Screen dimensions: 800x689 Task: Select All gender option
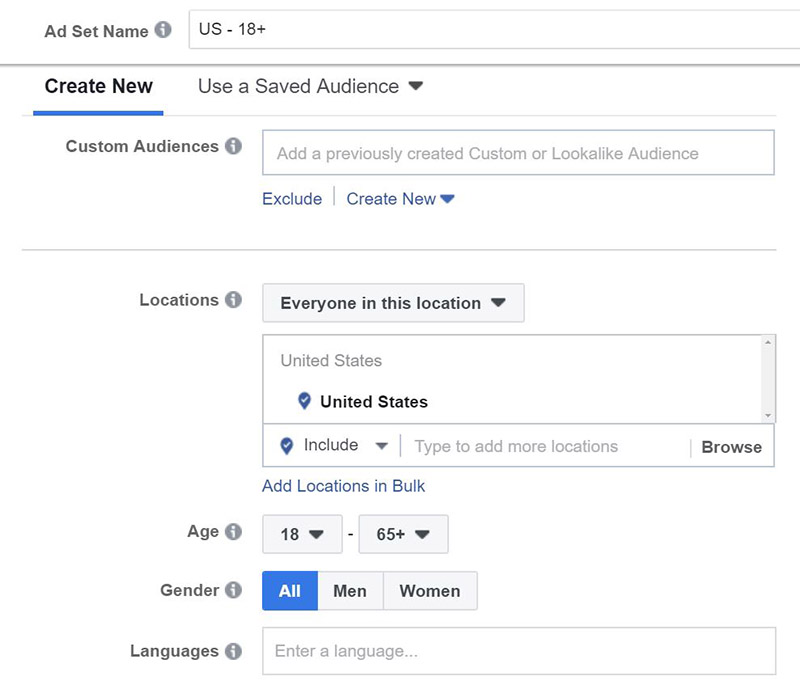(x=290, y=591)
